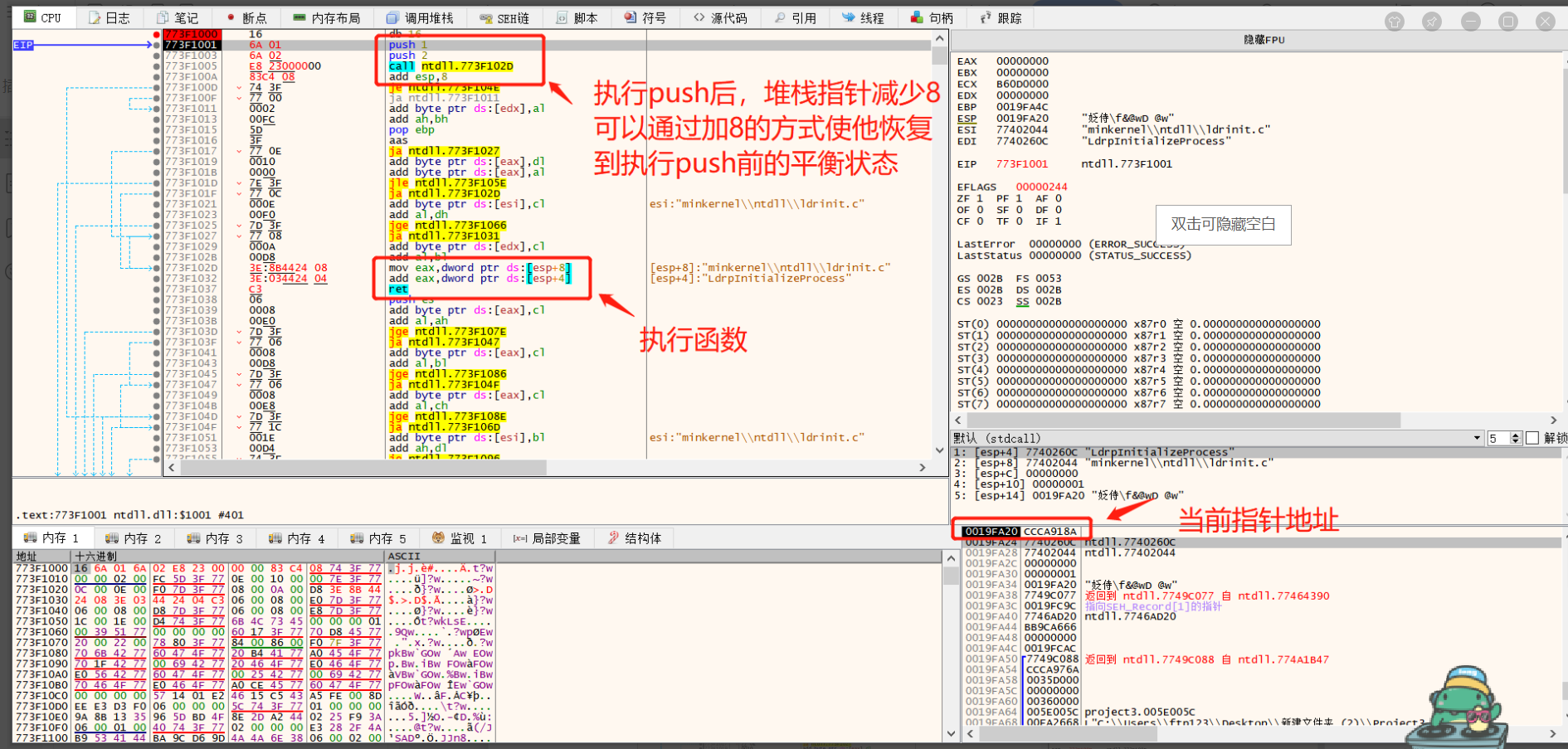Select the call ntdll.773F102D instruction line
Image resolution: width=1568 pixels, height=749 pixels.
point(451,66)
